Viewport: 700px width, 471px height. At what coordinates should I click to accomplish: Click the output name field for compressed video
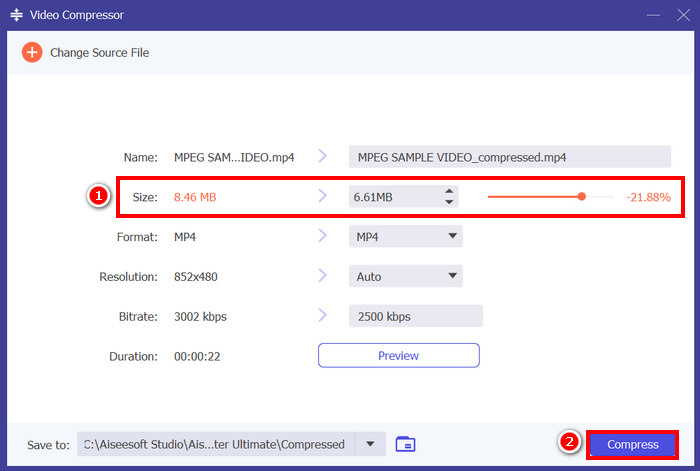tap(509, 157)
